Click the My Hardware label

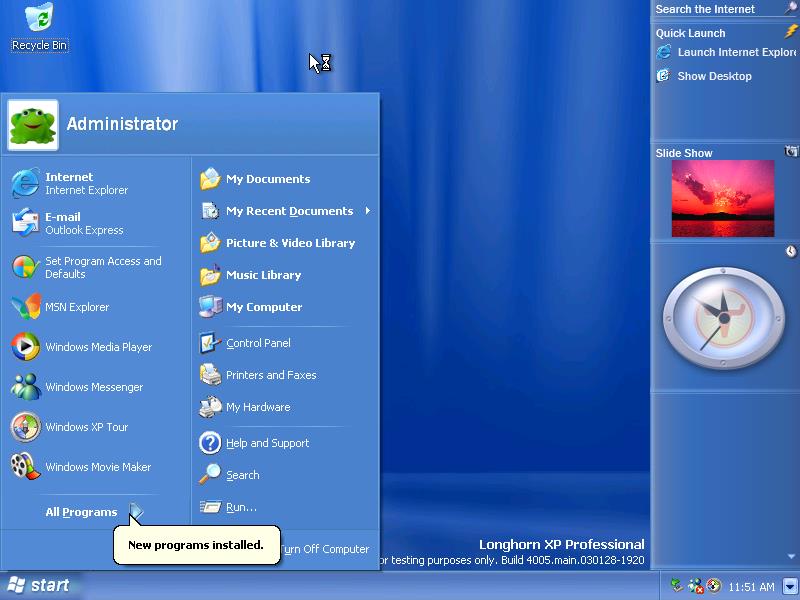(258, 407)
